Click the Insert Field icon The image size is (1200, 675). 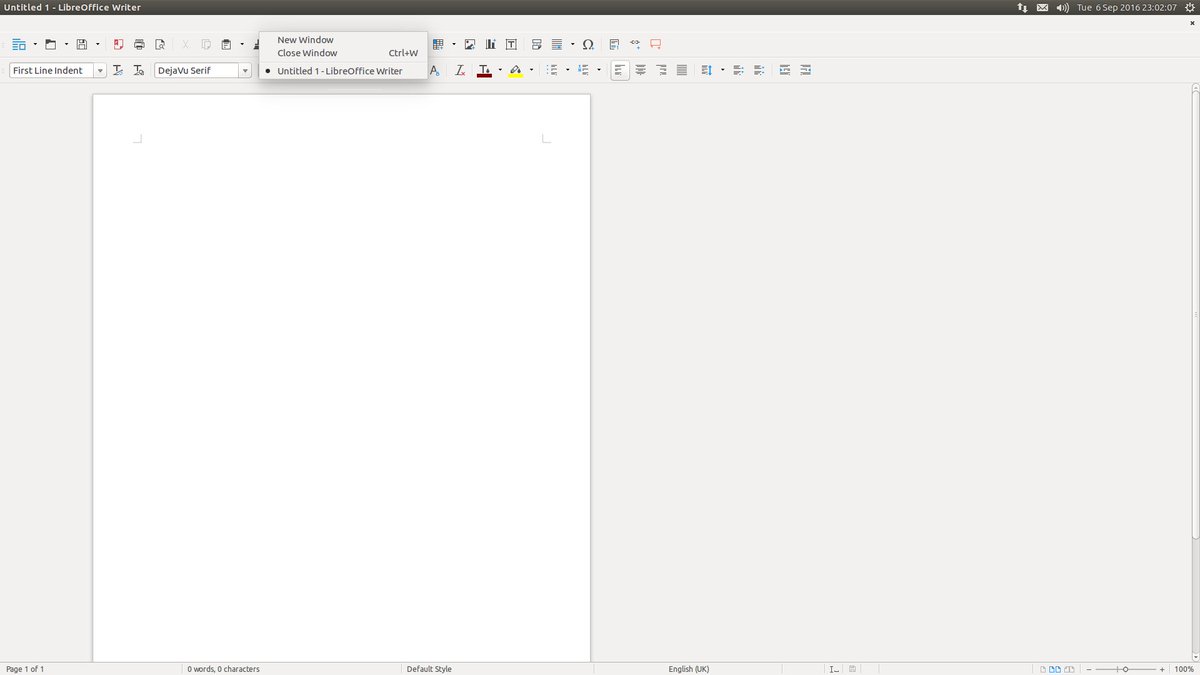557,44
